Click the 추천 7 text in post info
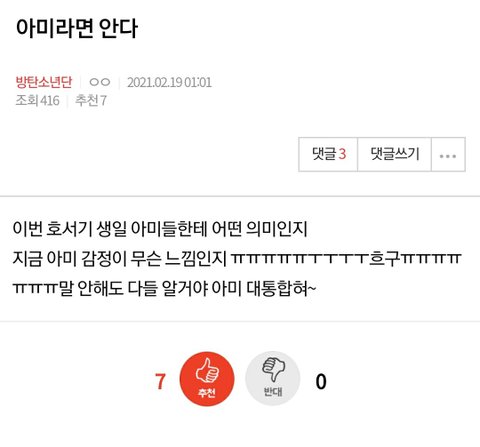 click(91, 100)
